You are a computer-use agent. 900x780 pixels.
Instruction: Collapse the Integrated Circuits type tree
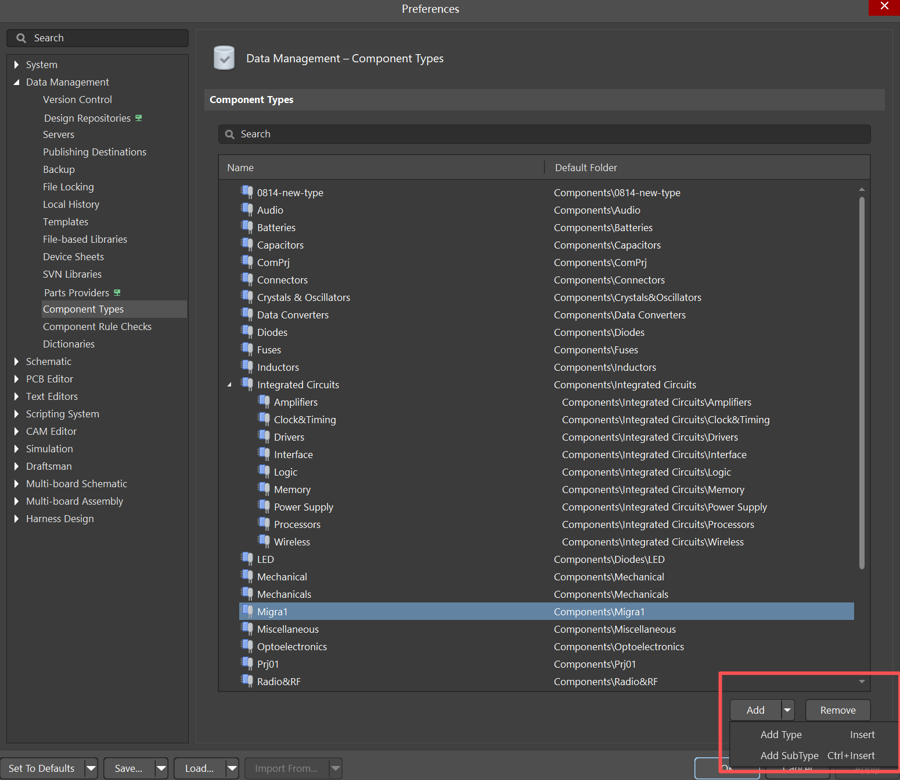pos(230,385)
